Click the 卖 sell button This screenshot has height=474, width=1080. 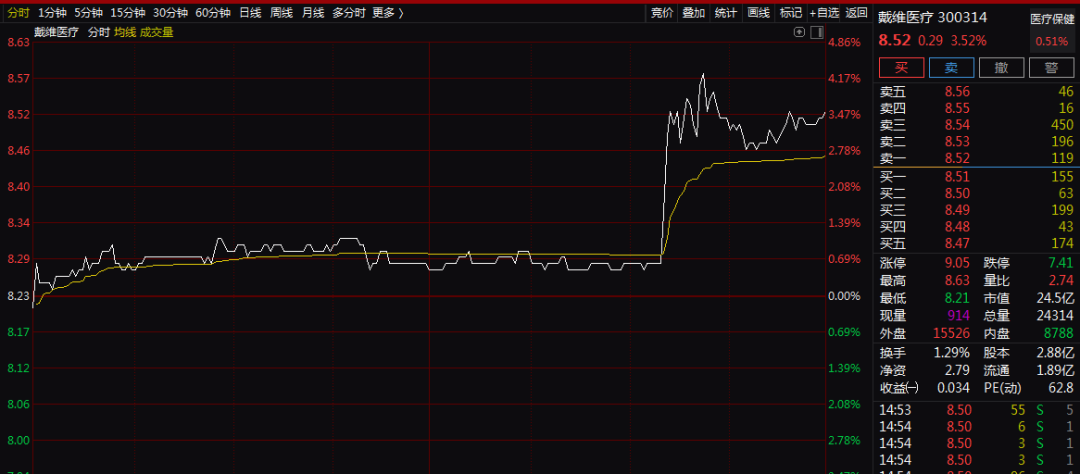[x=951, y=68]
